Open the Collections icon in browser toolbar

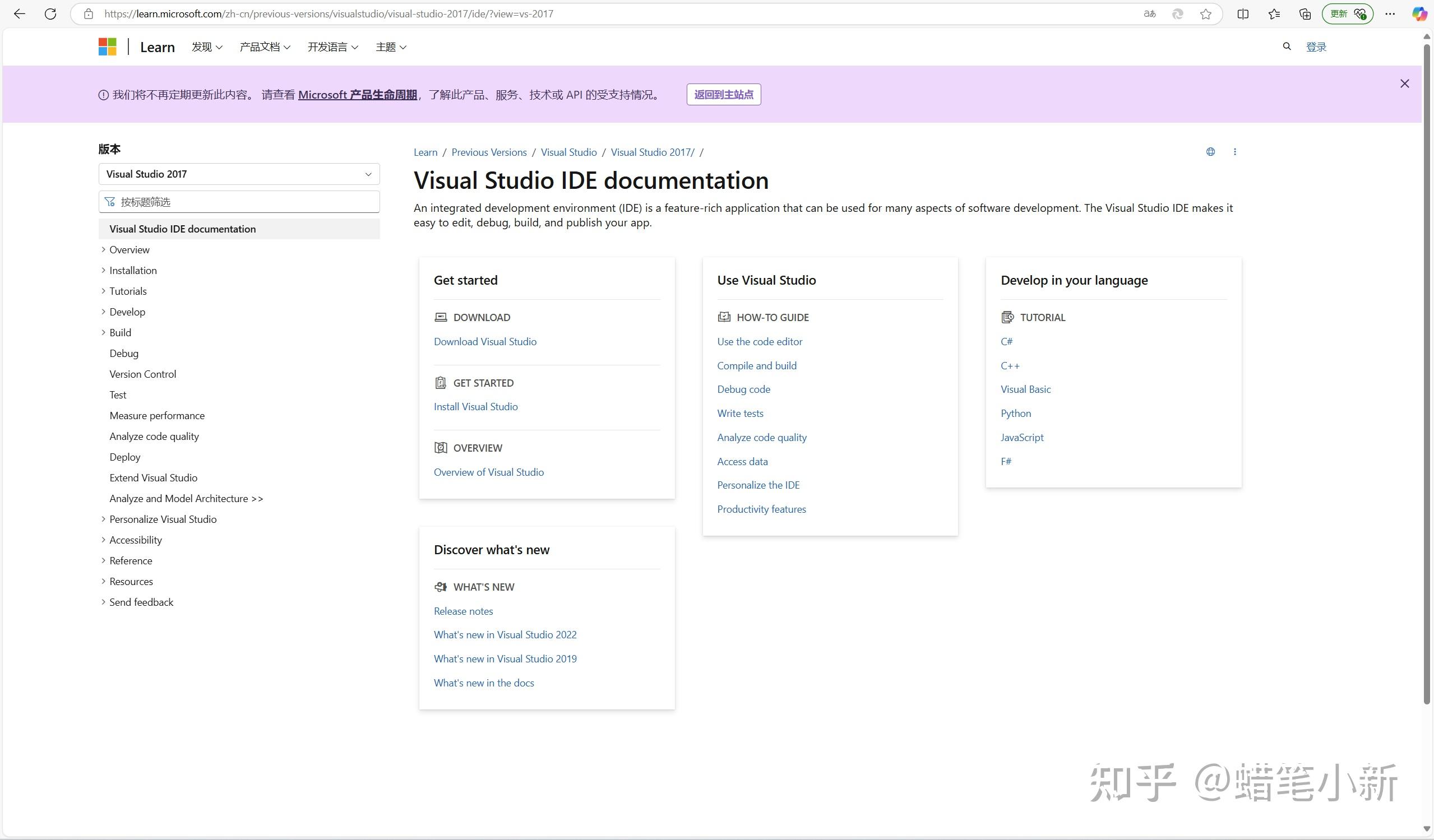coord(1305,13)
